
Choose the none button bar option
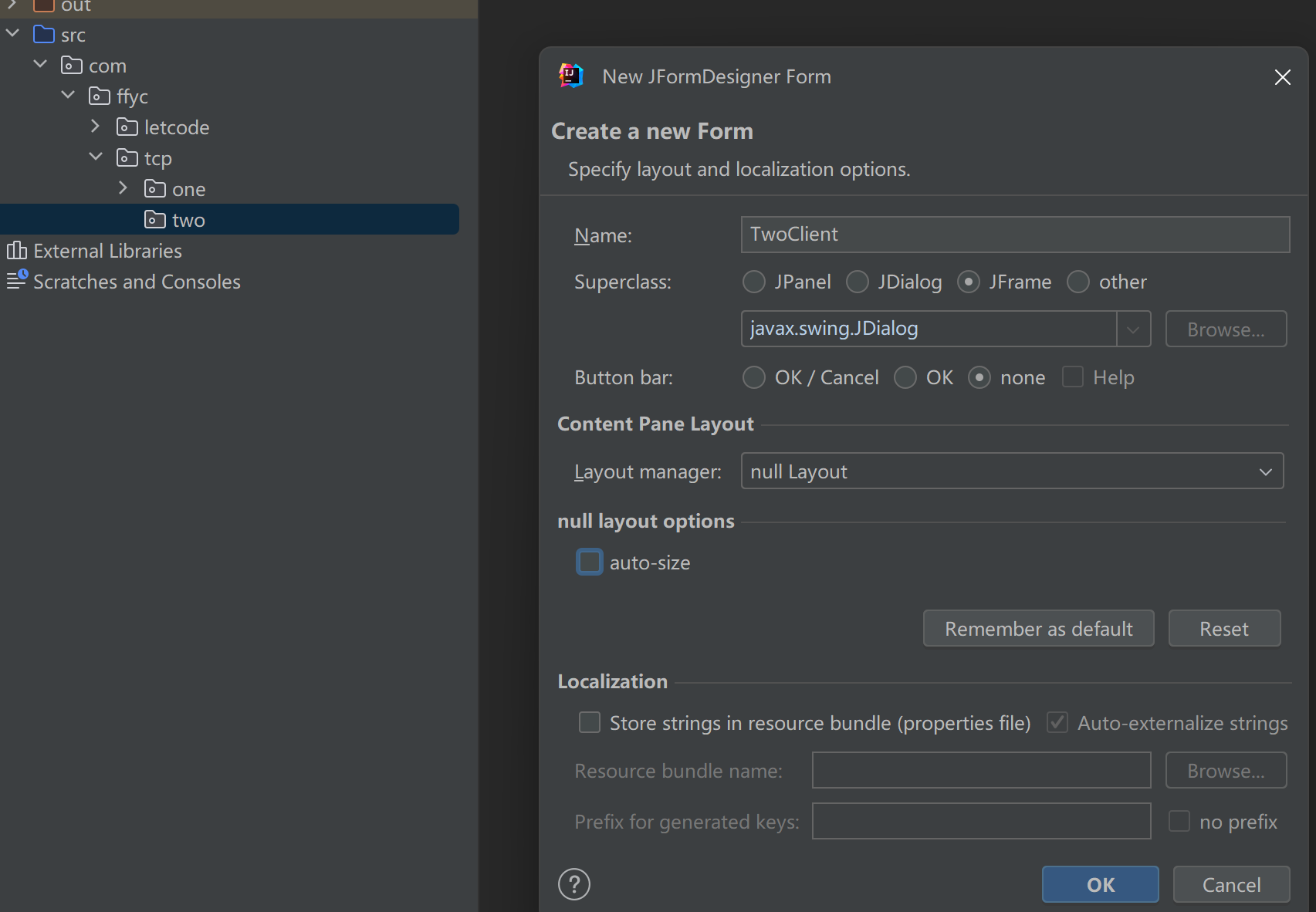[x=979, y=377]
